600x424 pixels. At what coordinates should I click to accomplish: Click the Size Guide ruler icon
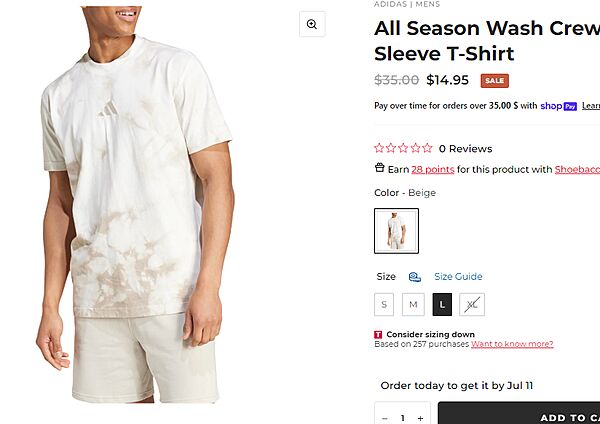tap(414, 277)
